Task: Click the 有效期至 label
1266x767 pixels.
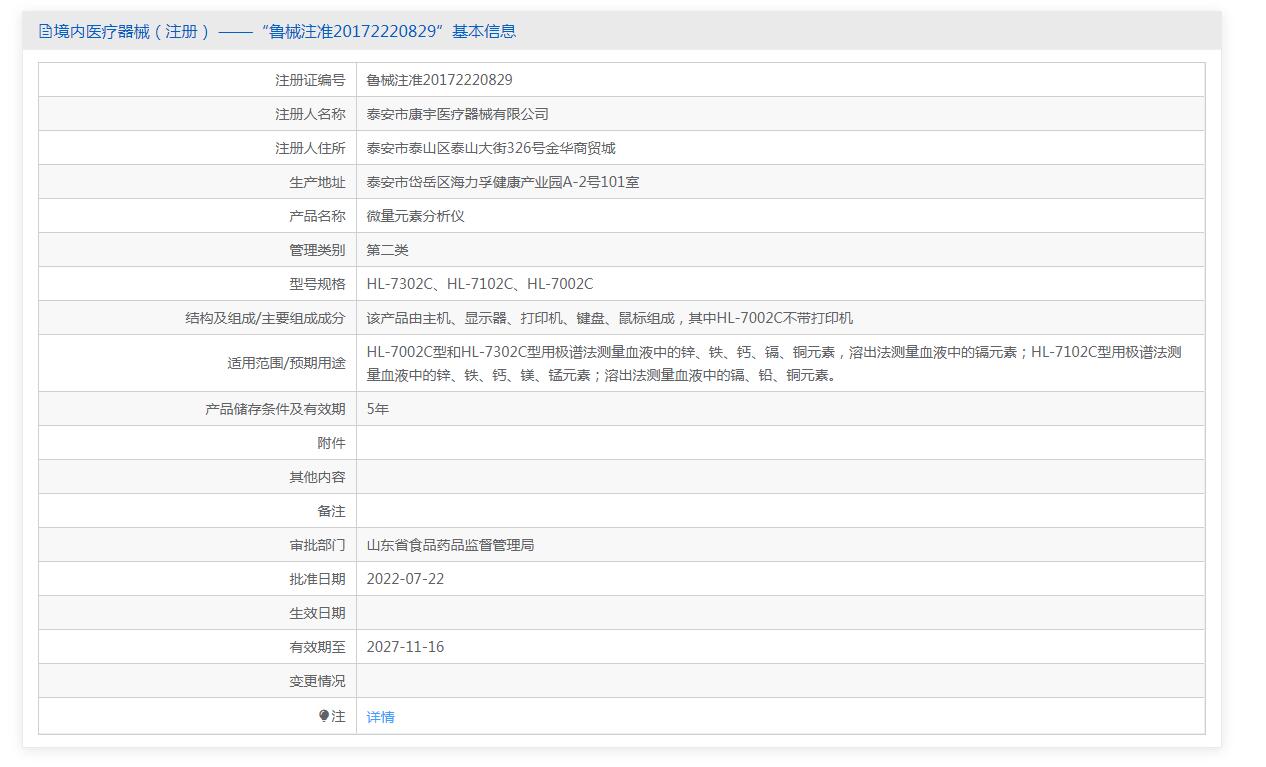Action: coord(317,647)
